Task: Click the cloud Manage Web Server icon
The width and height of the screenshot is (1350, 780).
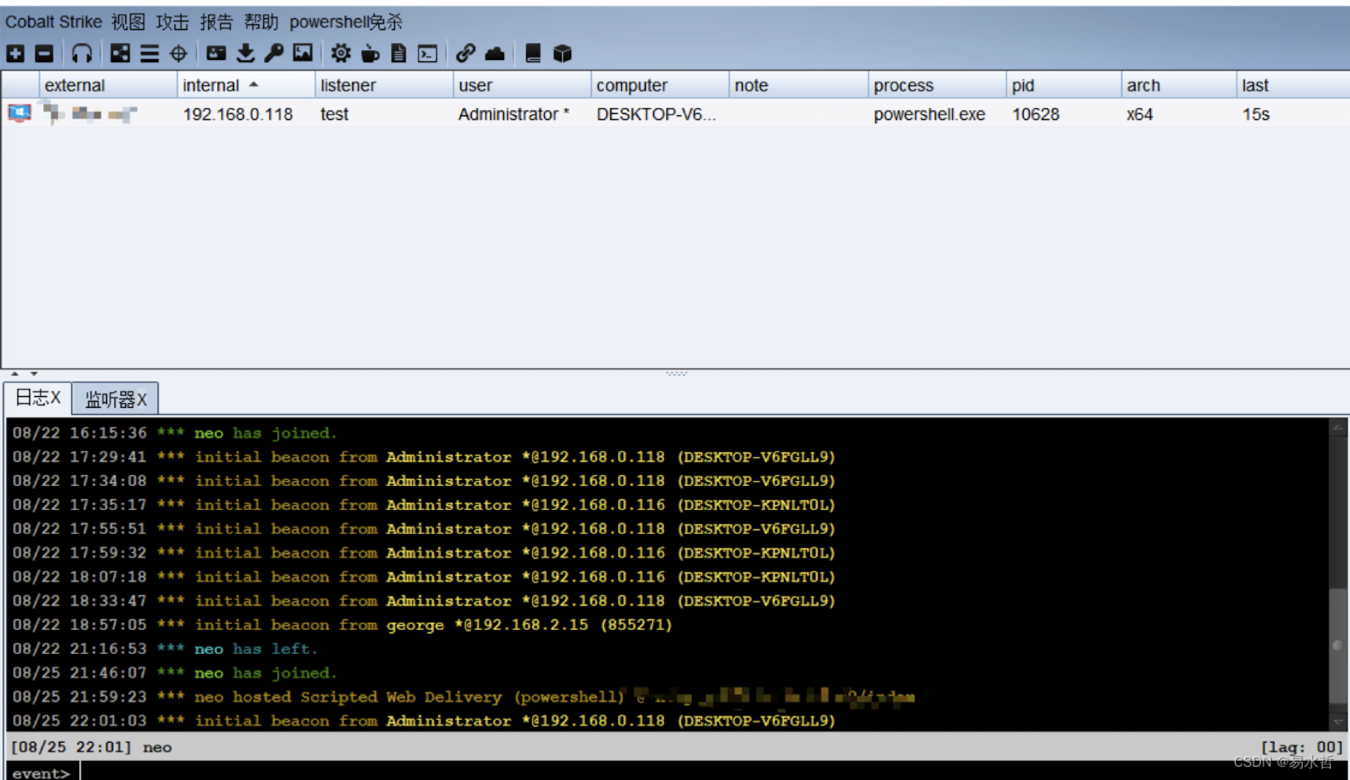Action: click(495, 54)
